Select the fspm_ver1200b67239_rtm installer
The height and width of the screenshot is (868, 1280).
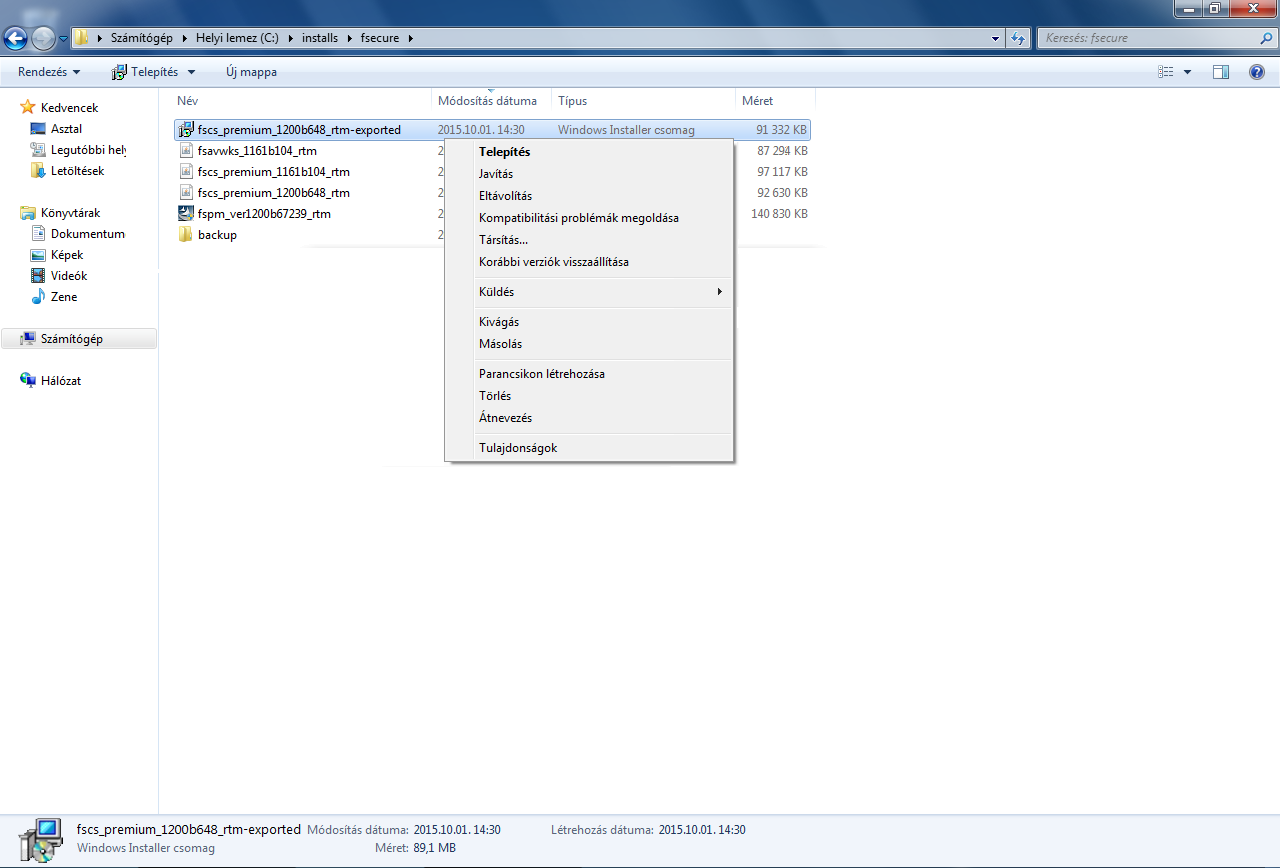click(264, 214)
